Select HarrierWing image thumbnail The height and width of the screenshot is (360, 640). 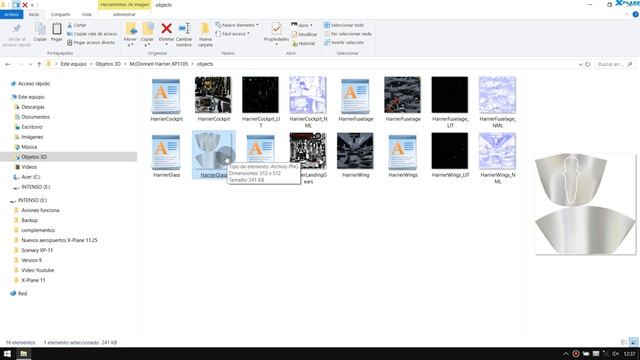[x=355, y=151]
